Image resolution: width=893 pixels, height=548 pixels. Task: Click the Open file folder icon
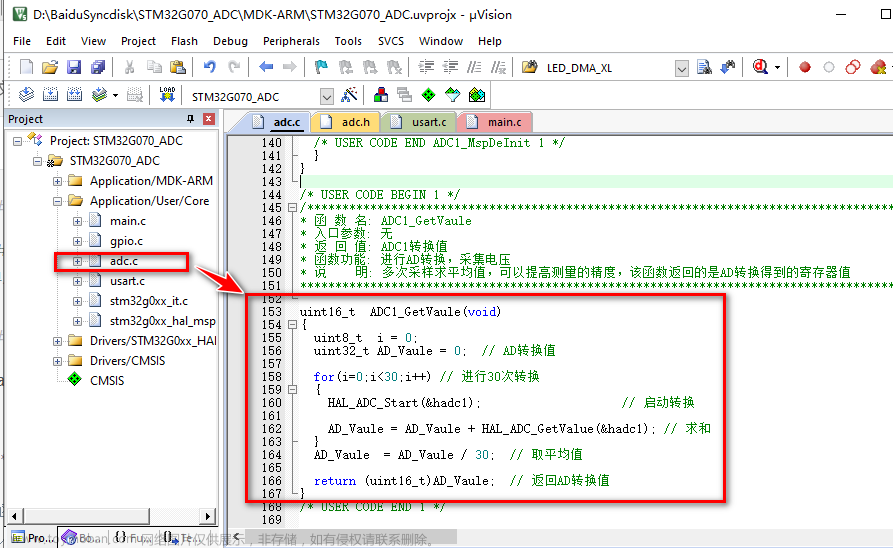50,67
